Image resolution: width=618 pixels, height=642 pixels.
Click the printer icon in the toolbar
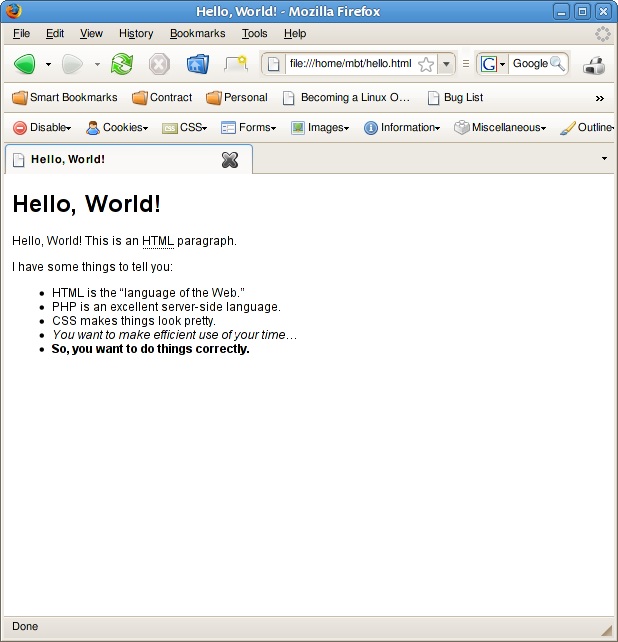[594, 65]
